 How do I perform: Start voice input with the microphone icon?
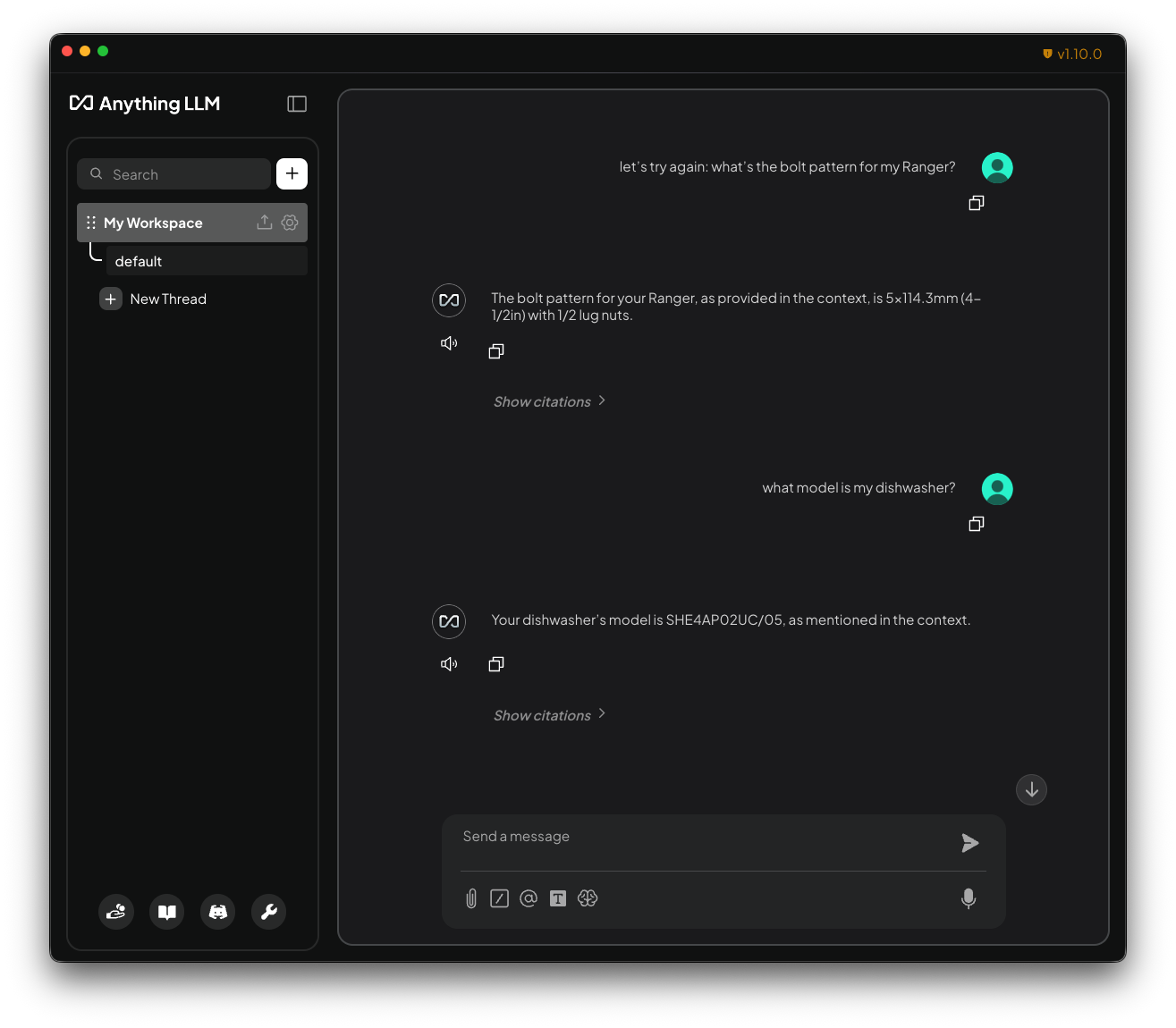969,899
